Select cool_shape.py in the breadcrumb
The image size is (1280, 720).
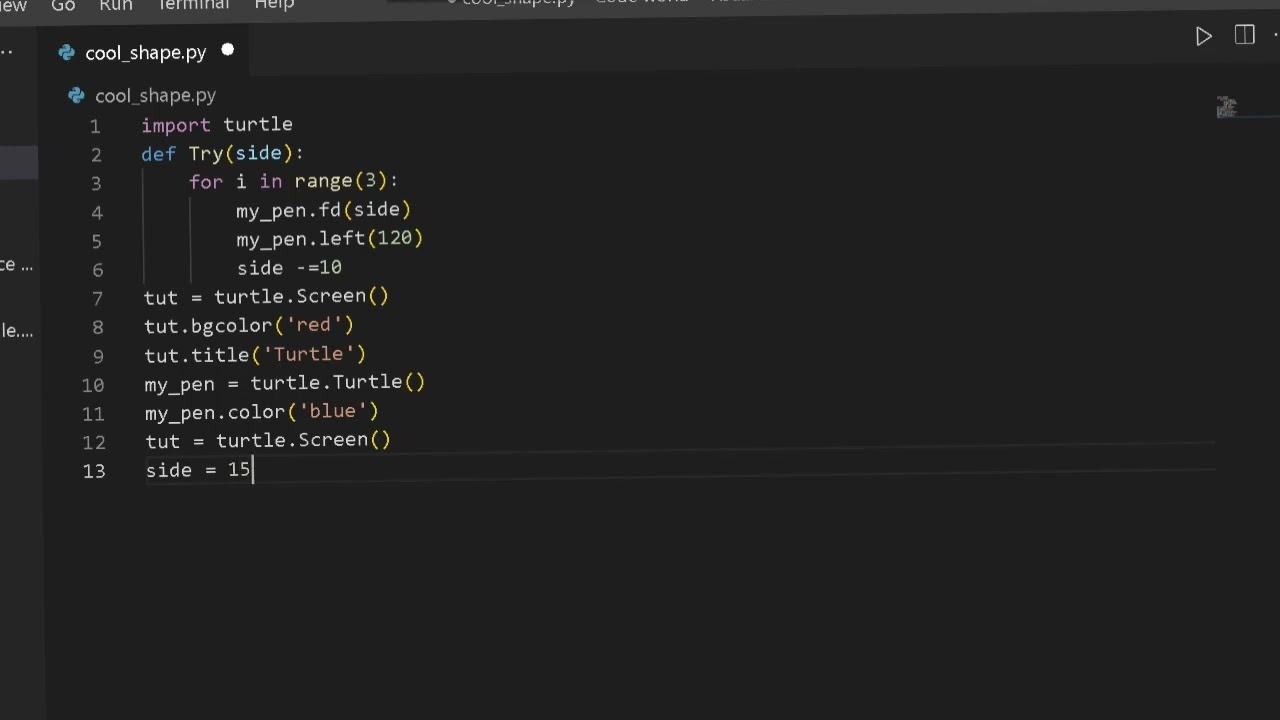[155, 96]
